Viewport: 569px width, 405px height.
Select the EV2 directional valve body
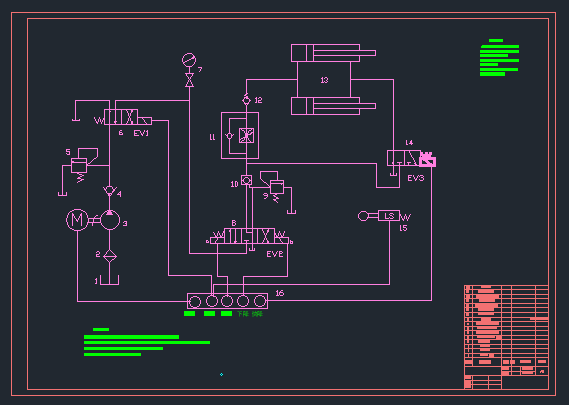pyautogui.click(x=249, y=236)
